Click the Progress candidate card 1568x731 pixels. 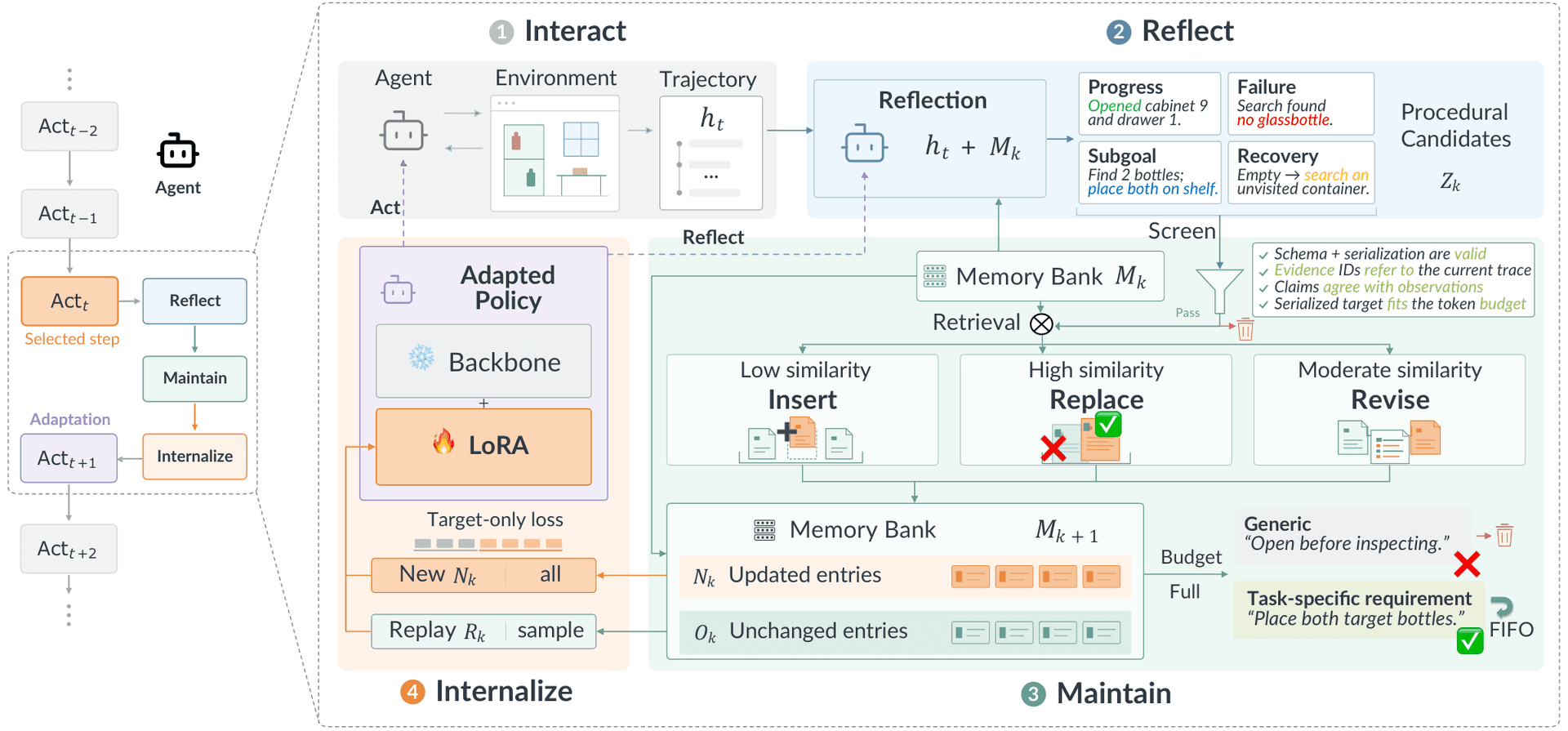(1149, 104)
